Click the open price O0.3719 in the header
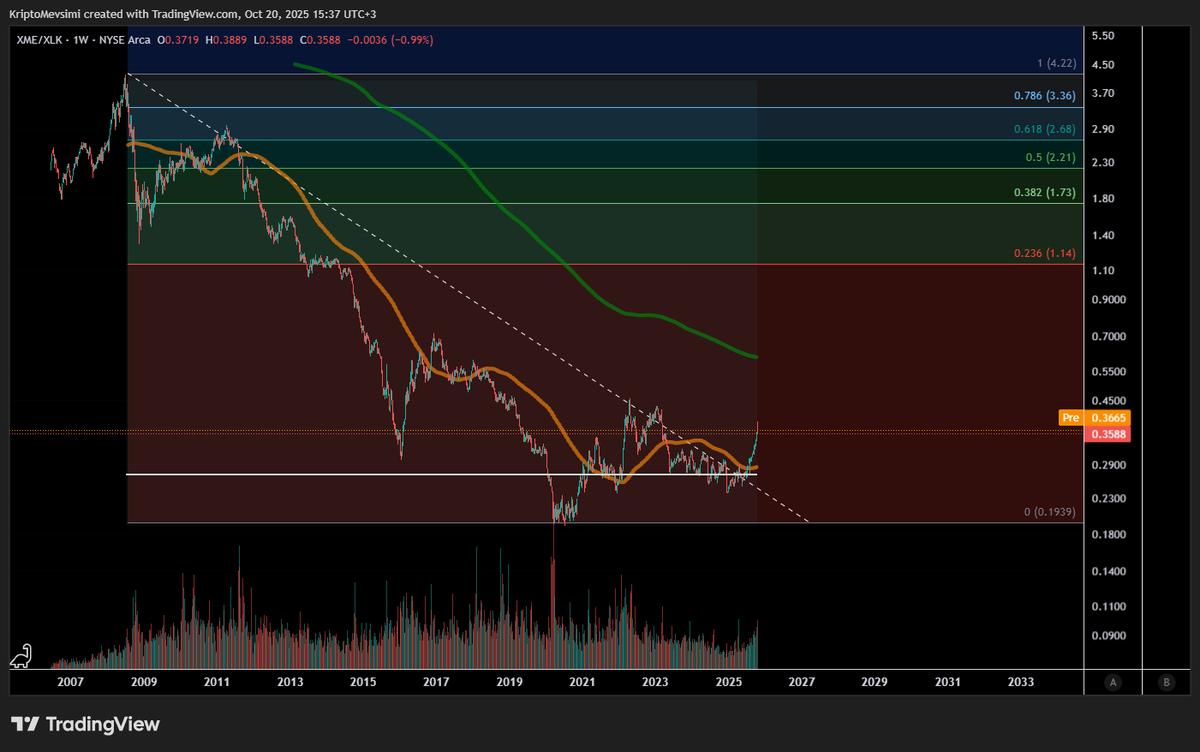Screen dimensions: 1200x752 [178, 40]
